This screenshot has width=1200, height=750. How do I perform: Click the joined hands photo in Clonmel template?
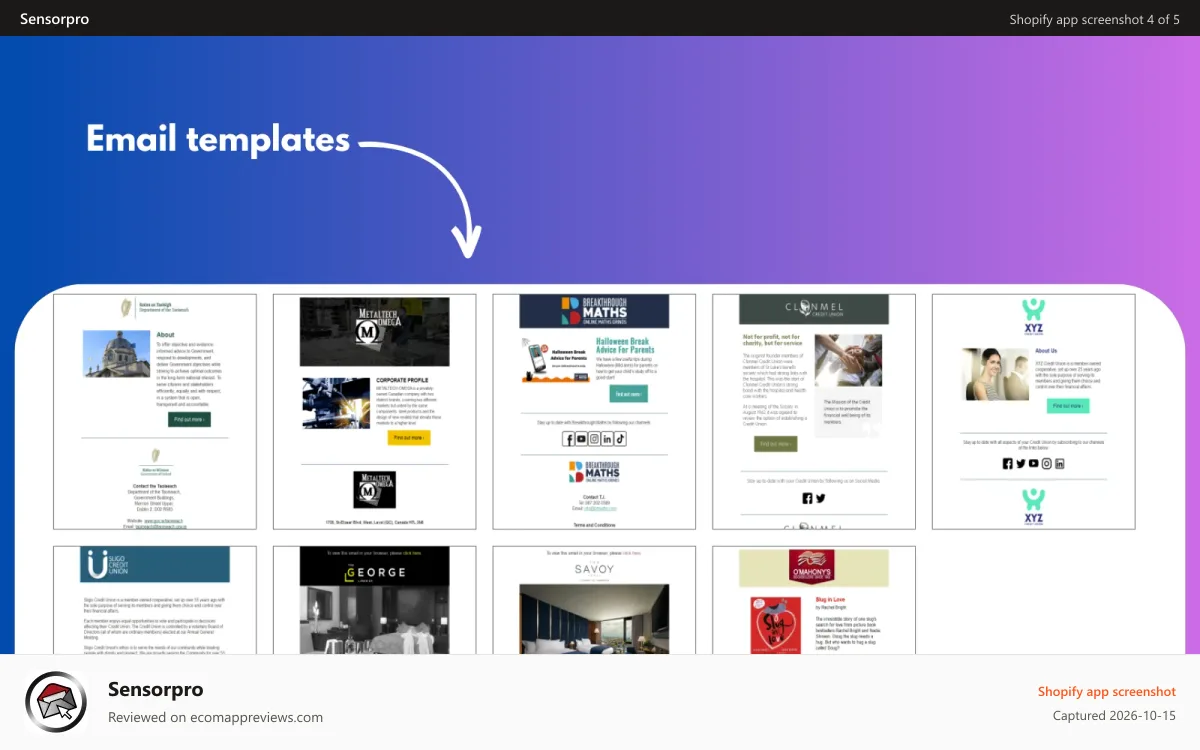click(848, 360)
